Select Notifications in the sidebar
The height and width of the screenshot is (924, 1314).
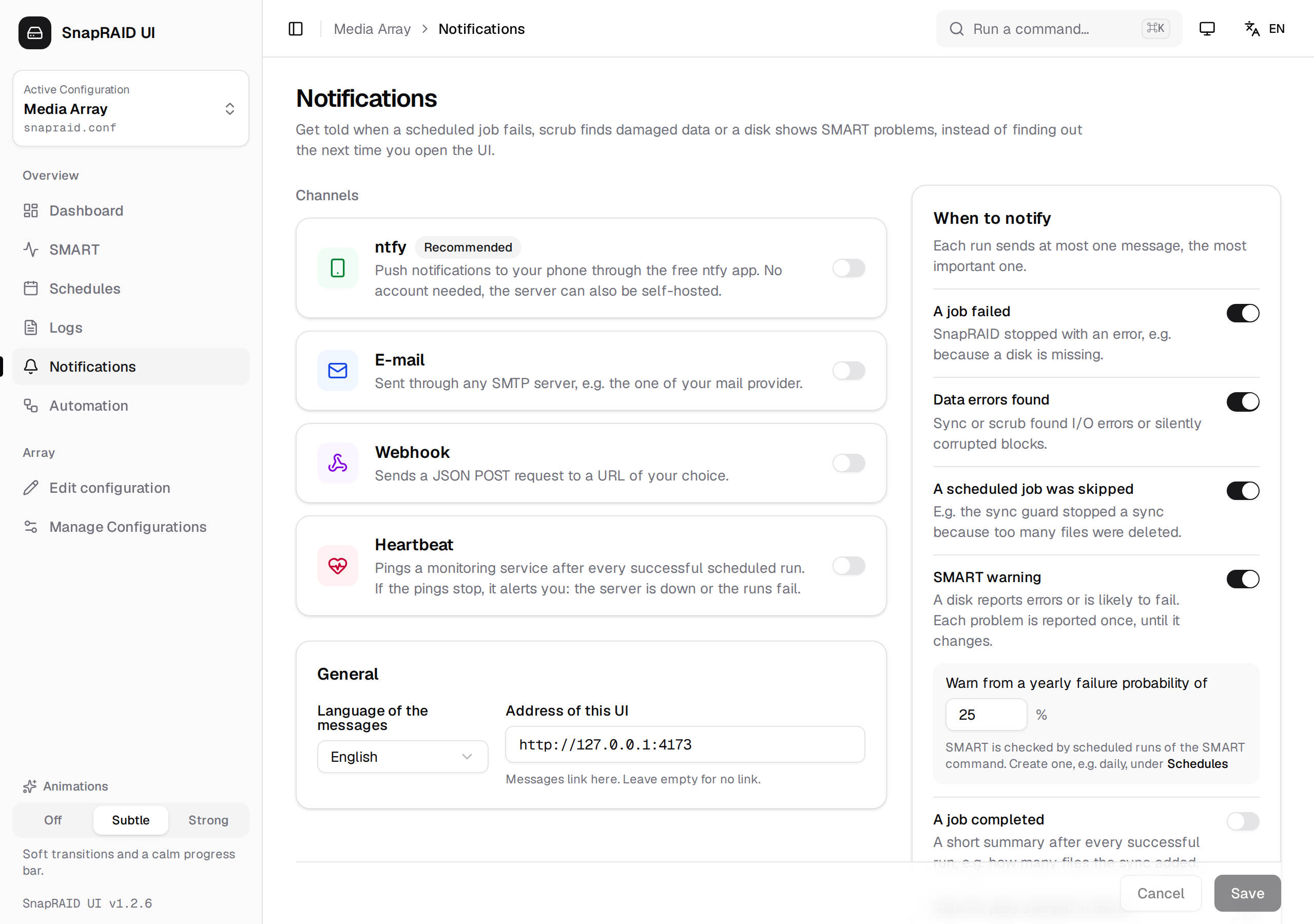coord(130,367)
